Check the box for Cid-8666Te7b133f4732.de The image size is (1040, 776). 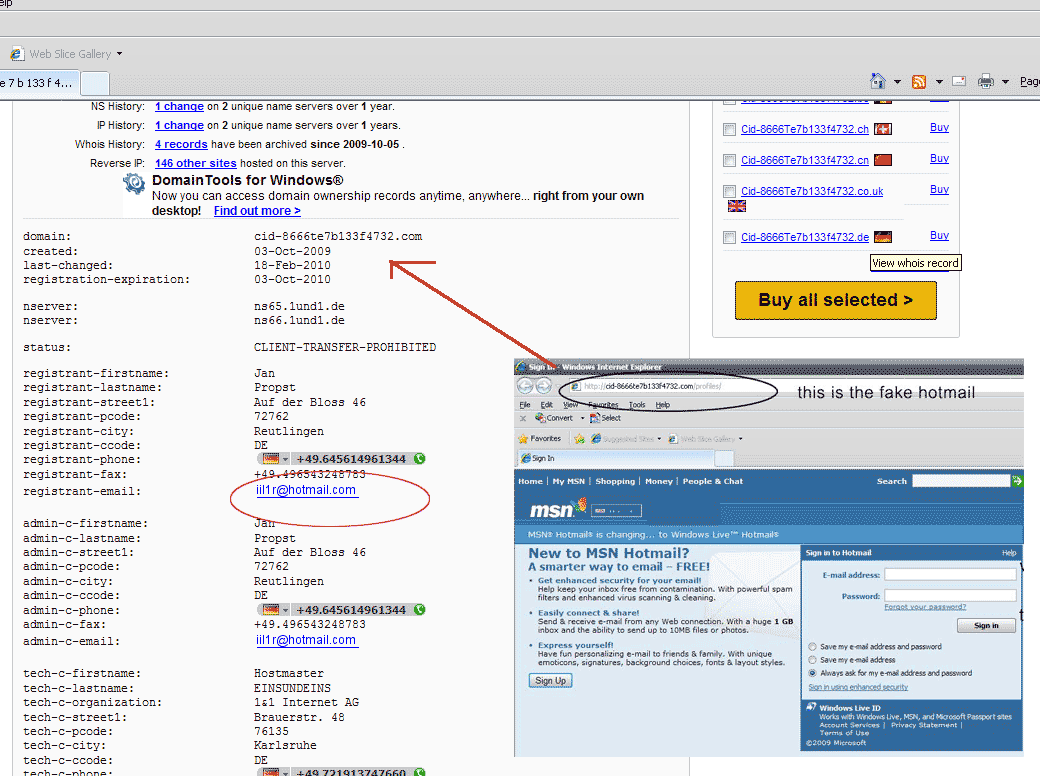[729, 237]
